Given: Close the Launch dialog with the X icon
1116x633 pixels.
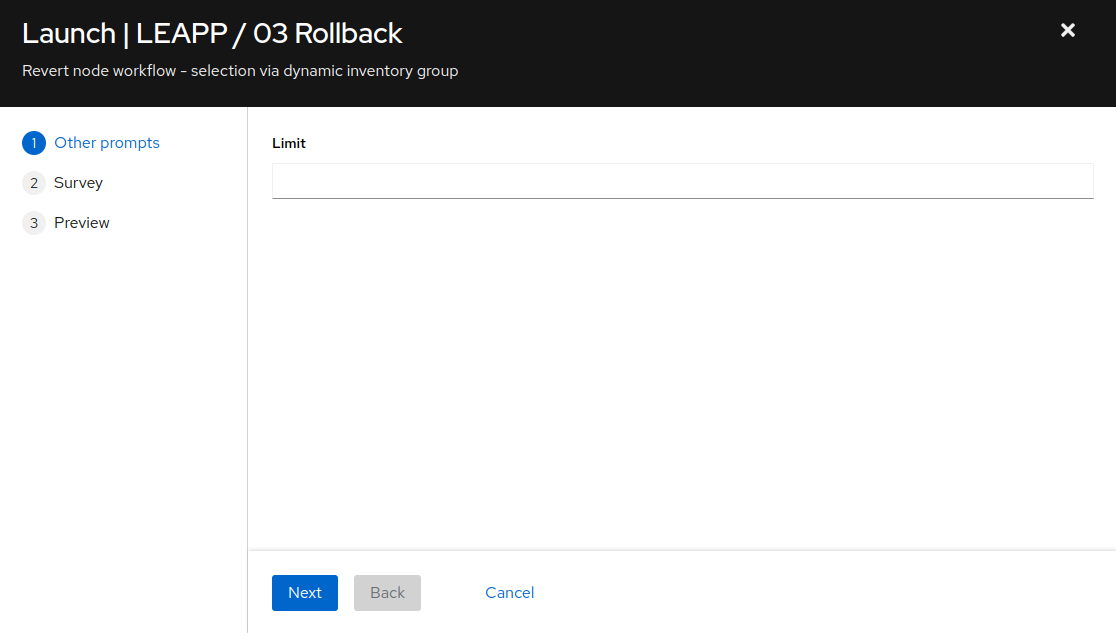Looking at the screenshot, I should pos(1068,31).
